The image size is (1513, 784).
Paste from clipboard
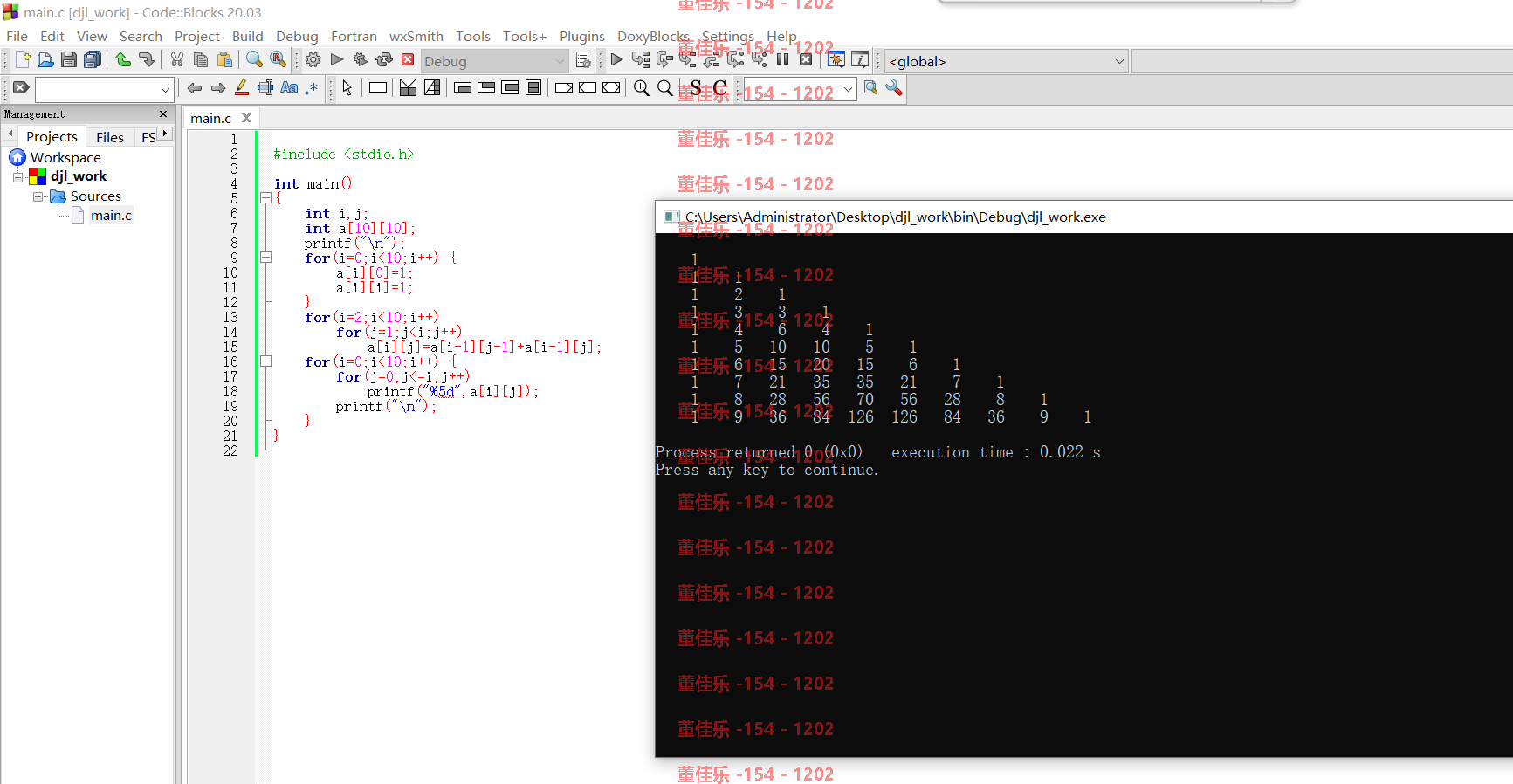tap(224, 59)
